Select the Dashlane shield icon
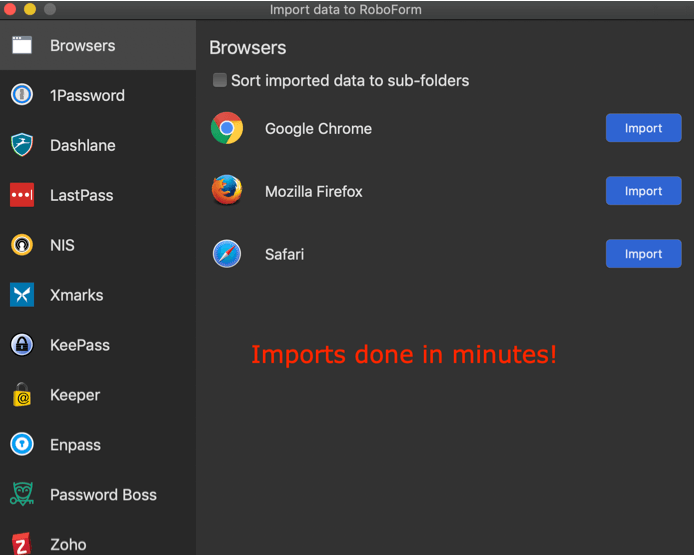 pyautogui.click(x=21, y=145)
